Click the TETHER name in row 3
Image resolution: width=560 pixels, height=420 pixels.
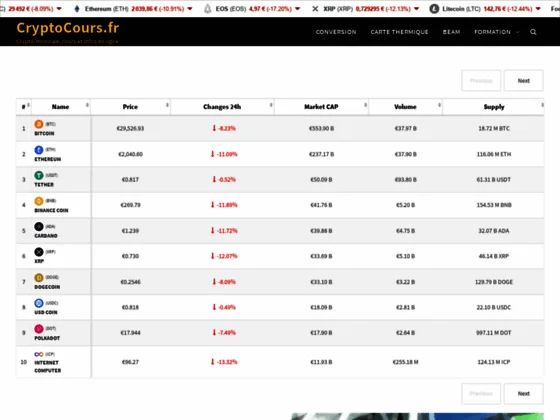click(x=44, y=185)
